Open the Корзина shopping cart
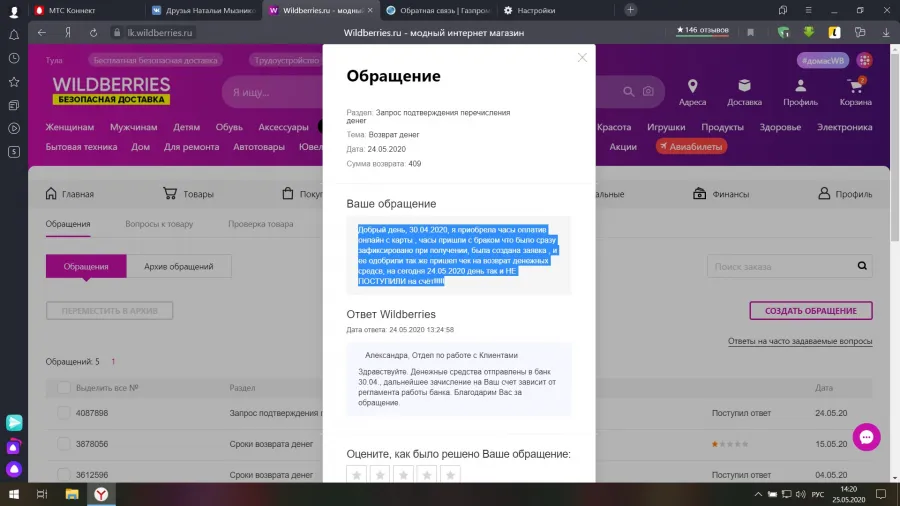This screenshot has width=900, height=506. 855,92
